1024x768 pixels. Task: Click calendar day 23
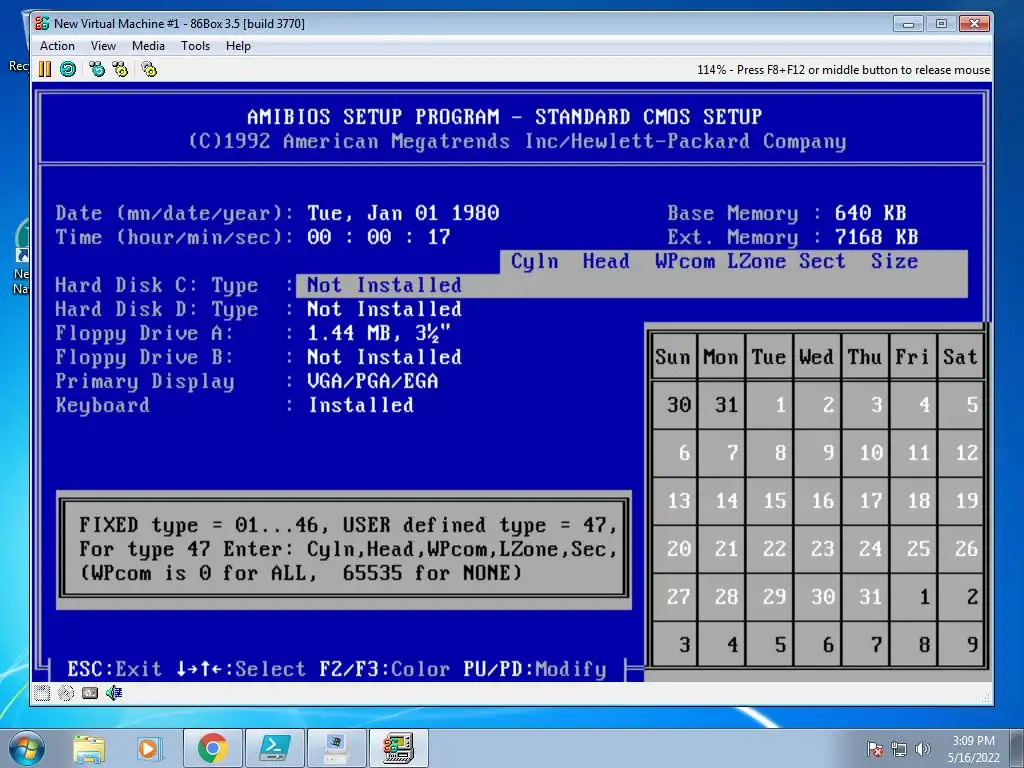point(822,549)
